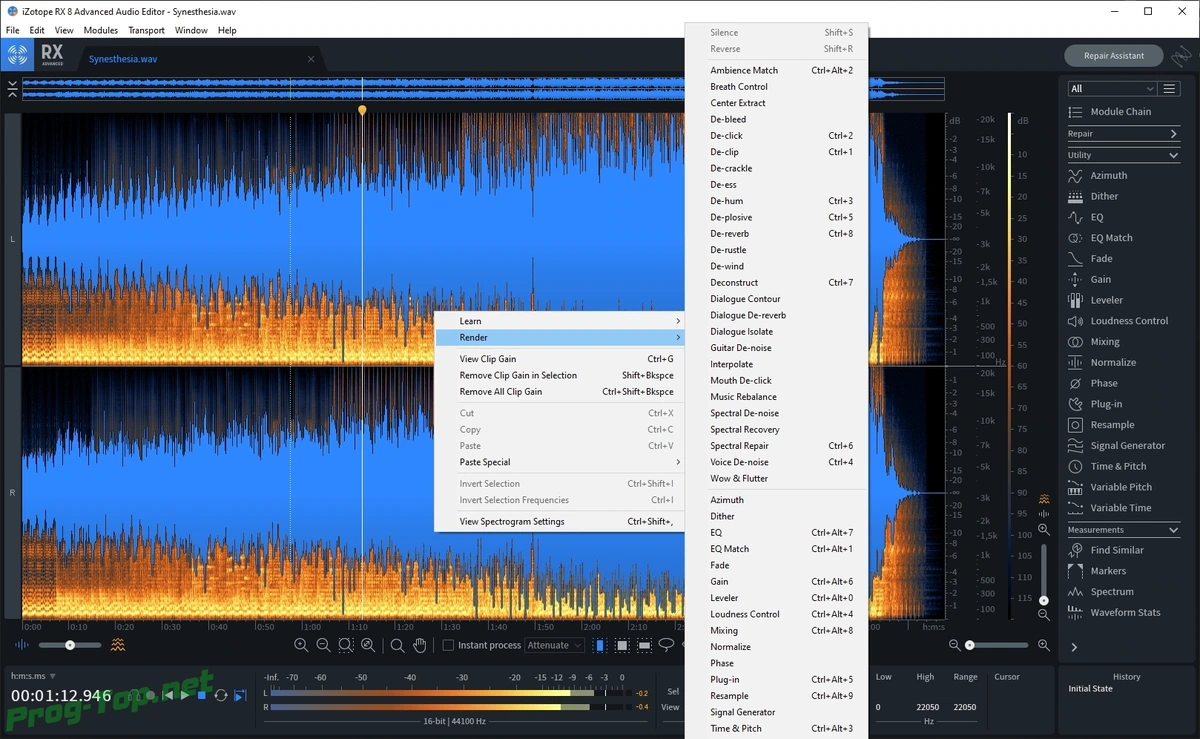Open the Fade module in the side panel
The width and height of the screenshot is (1200, 739).
1101,258
